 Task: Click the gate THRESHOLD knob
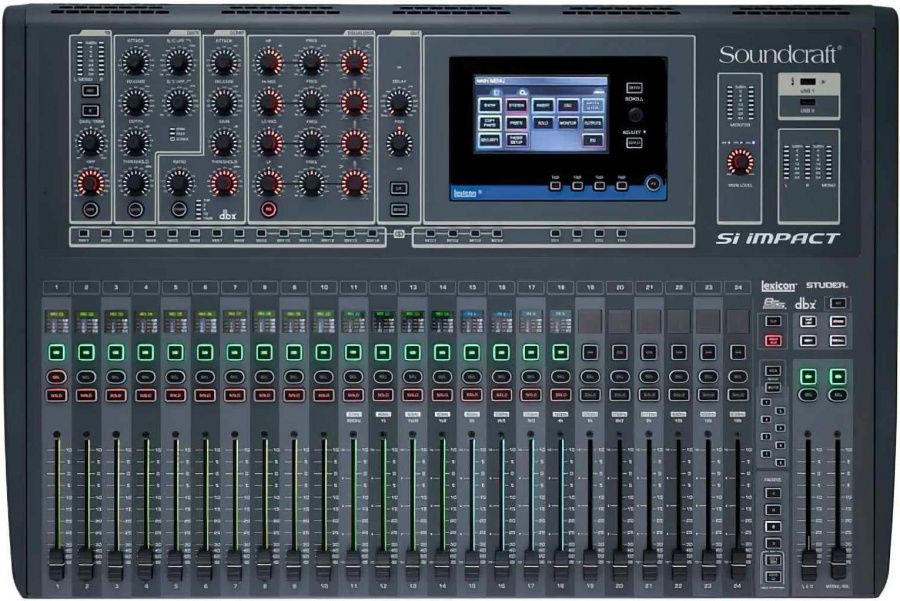pyautogui.click(x=135, y=183)
